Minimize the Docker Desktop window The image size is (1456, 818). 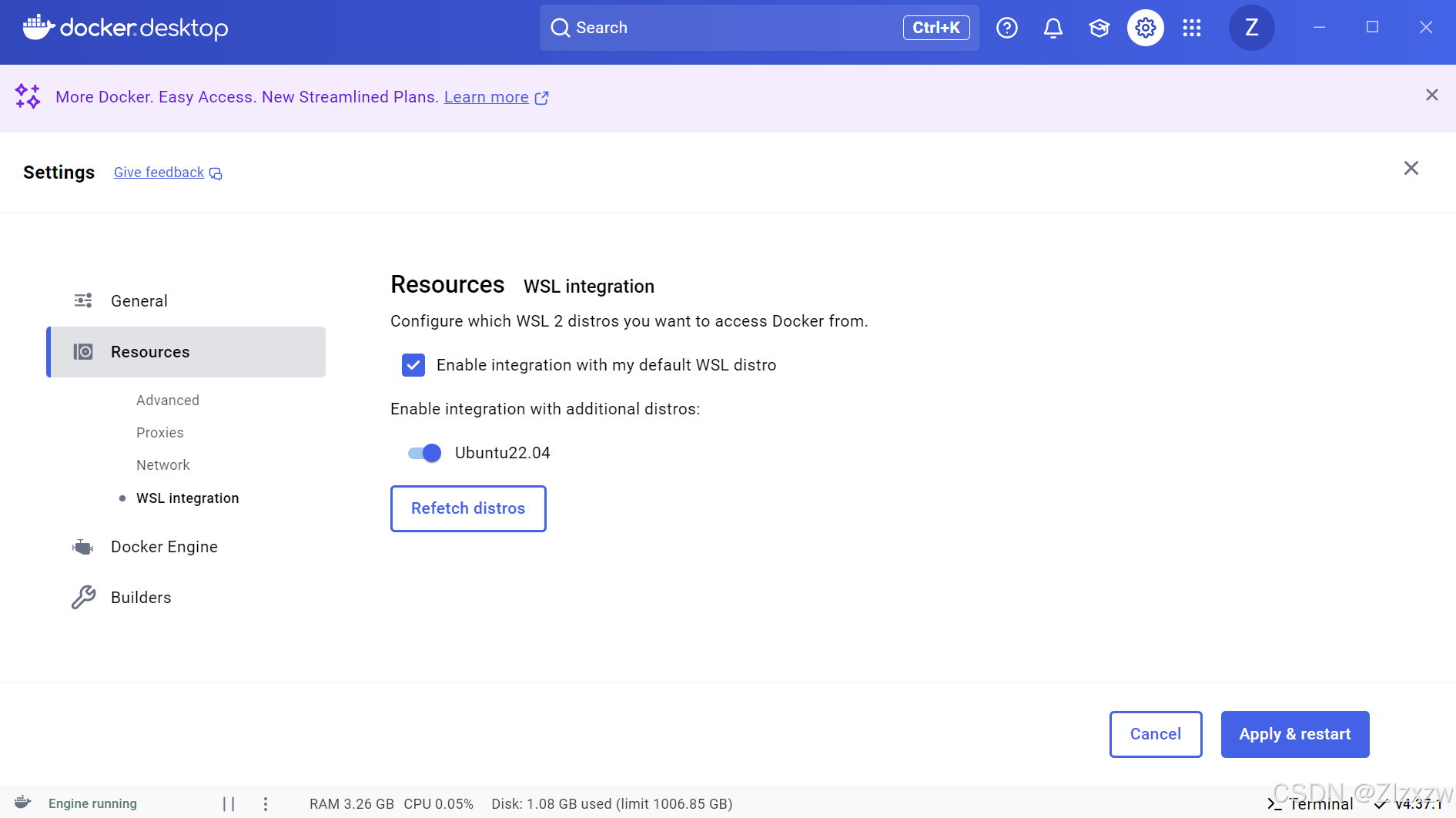(1319, 28)
